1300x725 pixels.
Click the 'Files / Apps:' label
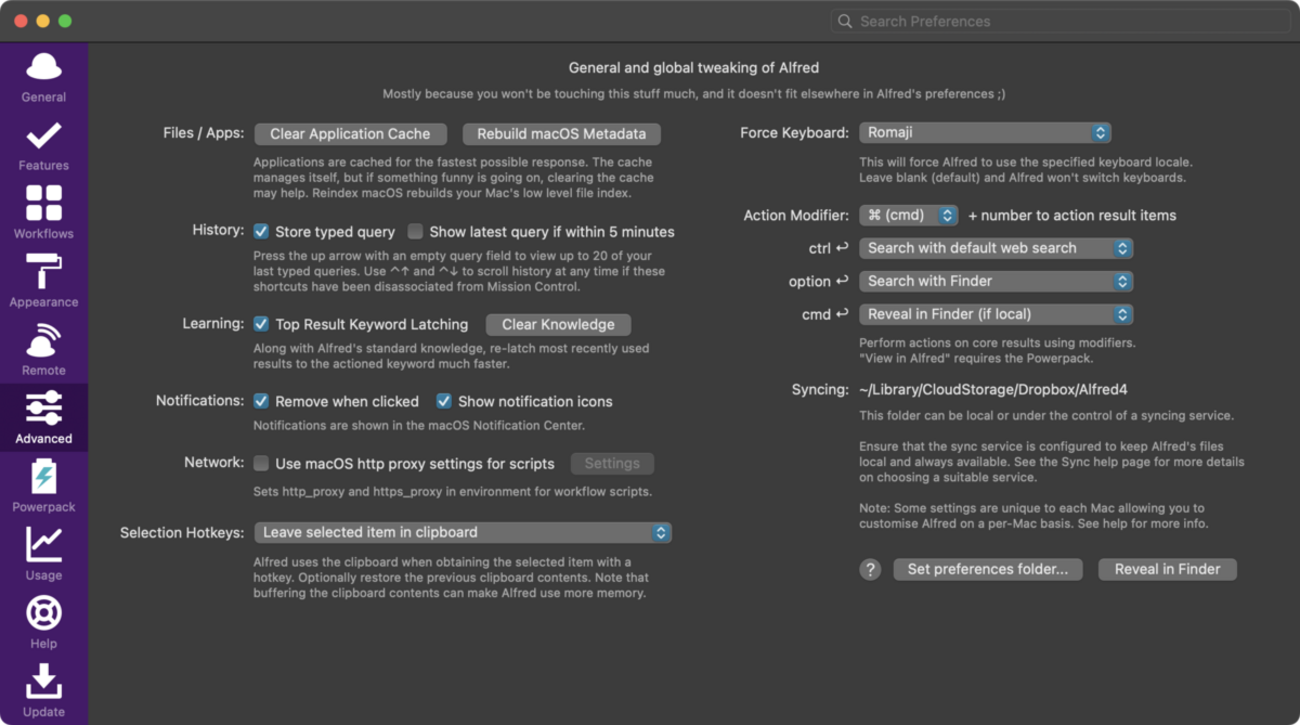click(204, 132)
